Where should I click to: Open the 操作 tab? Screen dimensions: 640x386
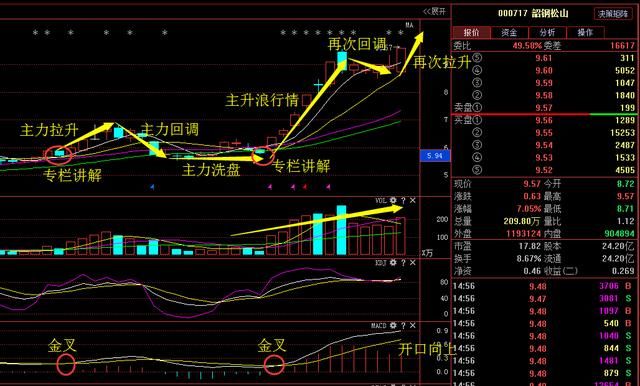585,32
